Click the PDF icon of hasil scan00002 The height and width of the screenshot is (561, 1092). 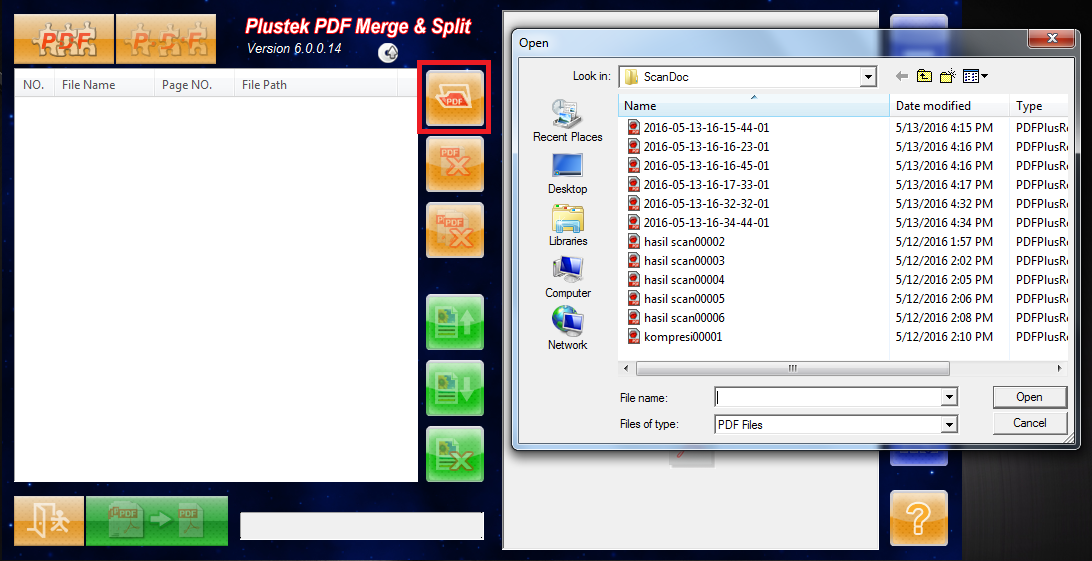tap(633, 242)
